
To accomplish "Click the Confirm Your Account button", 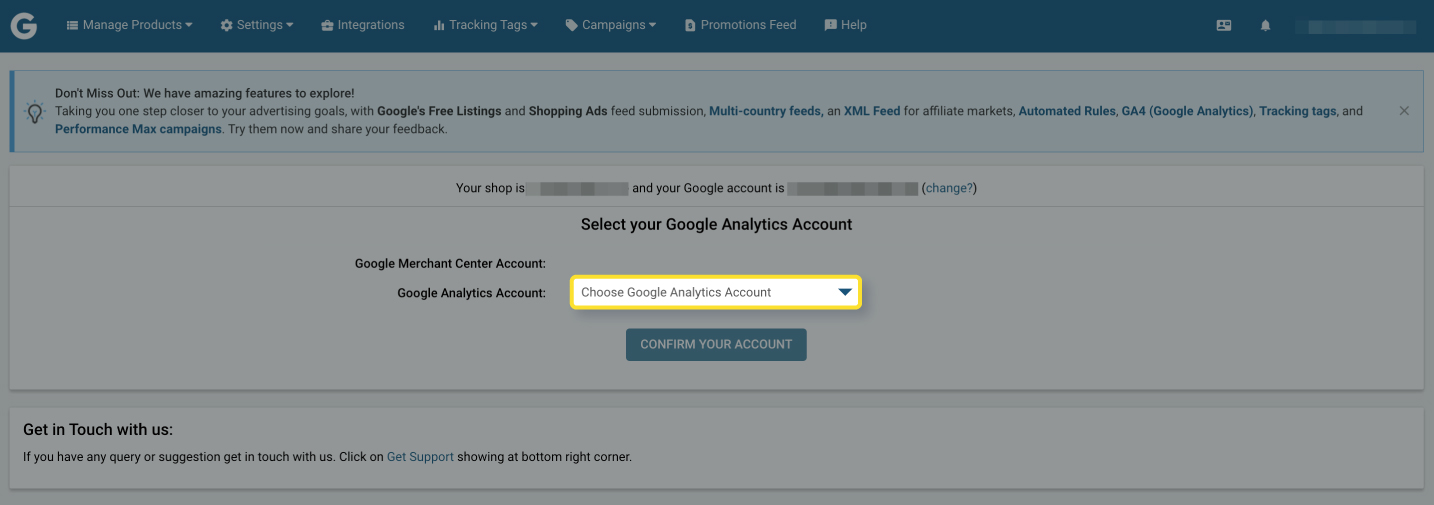I will [x=716, y=344].
